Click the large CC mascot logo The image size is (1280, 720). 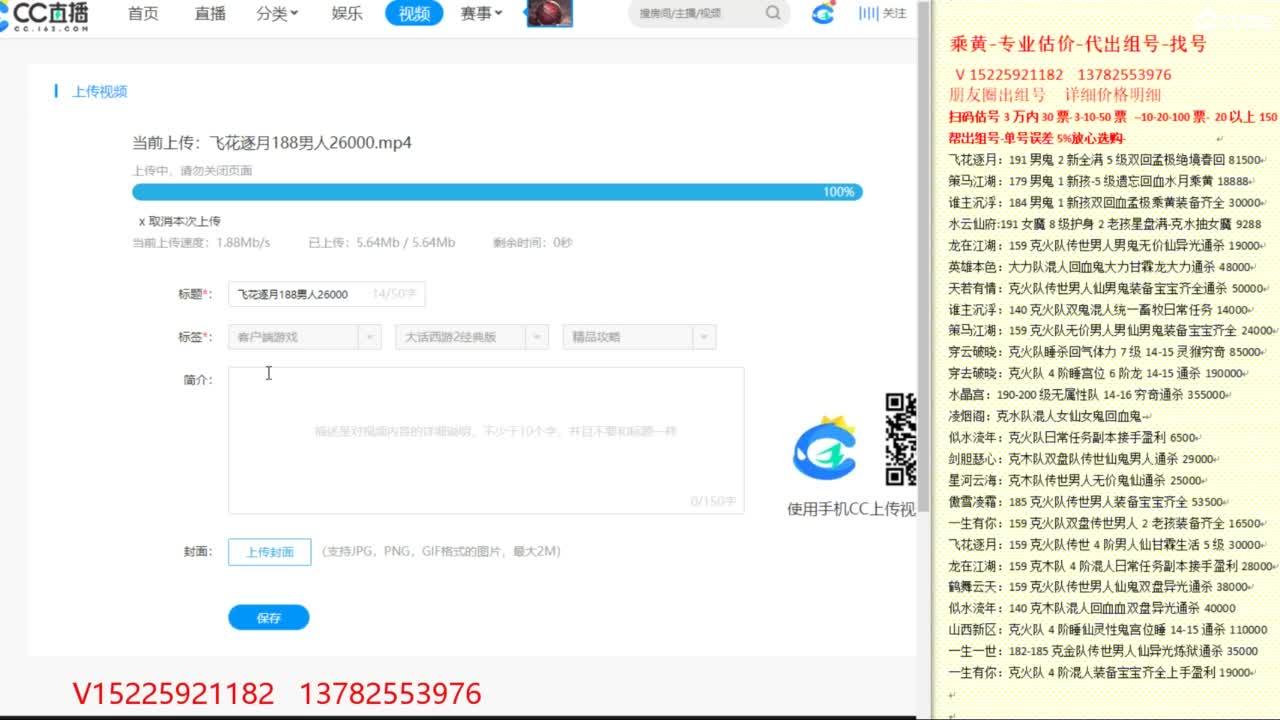click(824, 448)
